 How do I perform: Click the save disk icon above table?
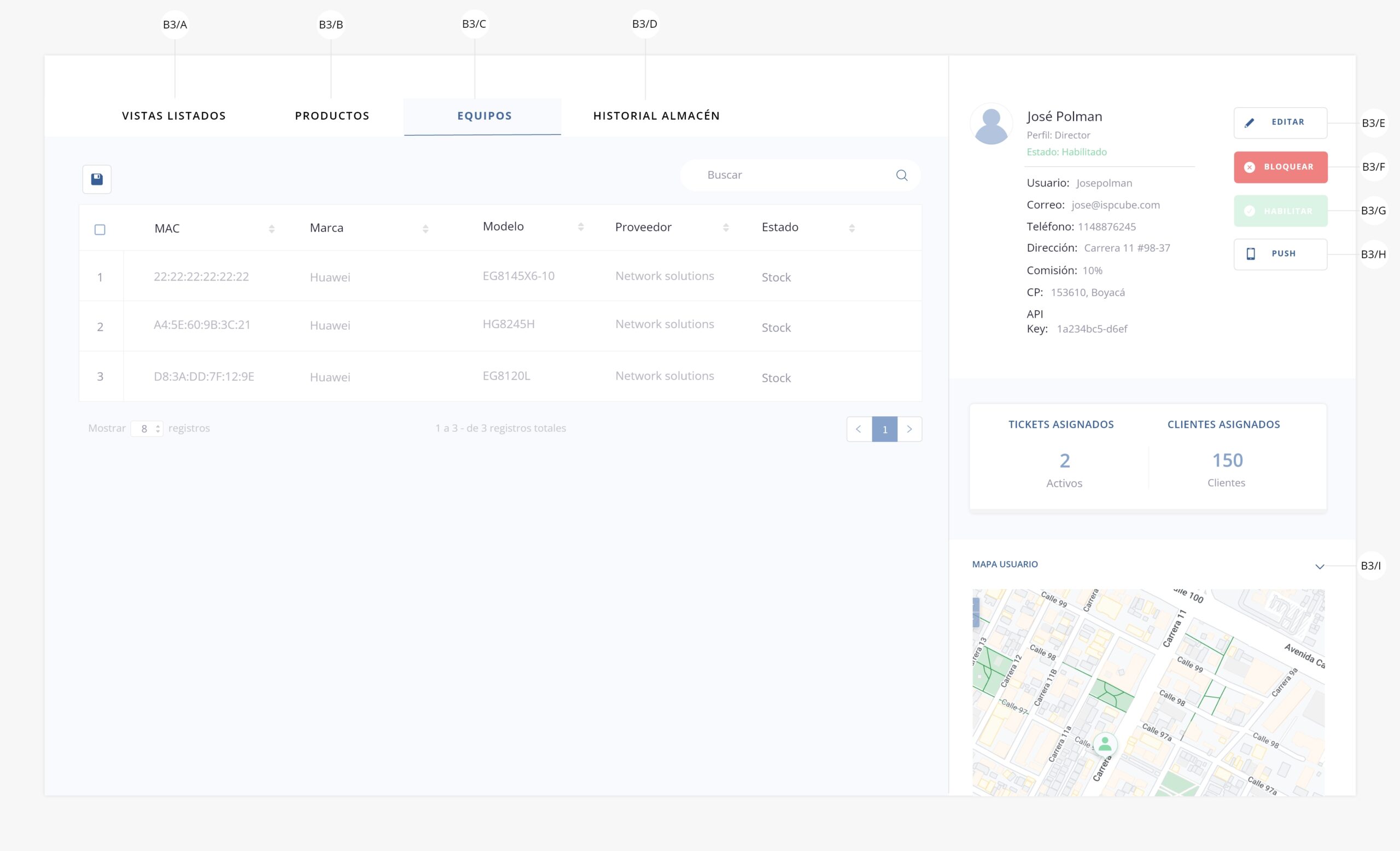pyautogui.click(x=97, y=179)
